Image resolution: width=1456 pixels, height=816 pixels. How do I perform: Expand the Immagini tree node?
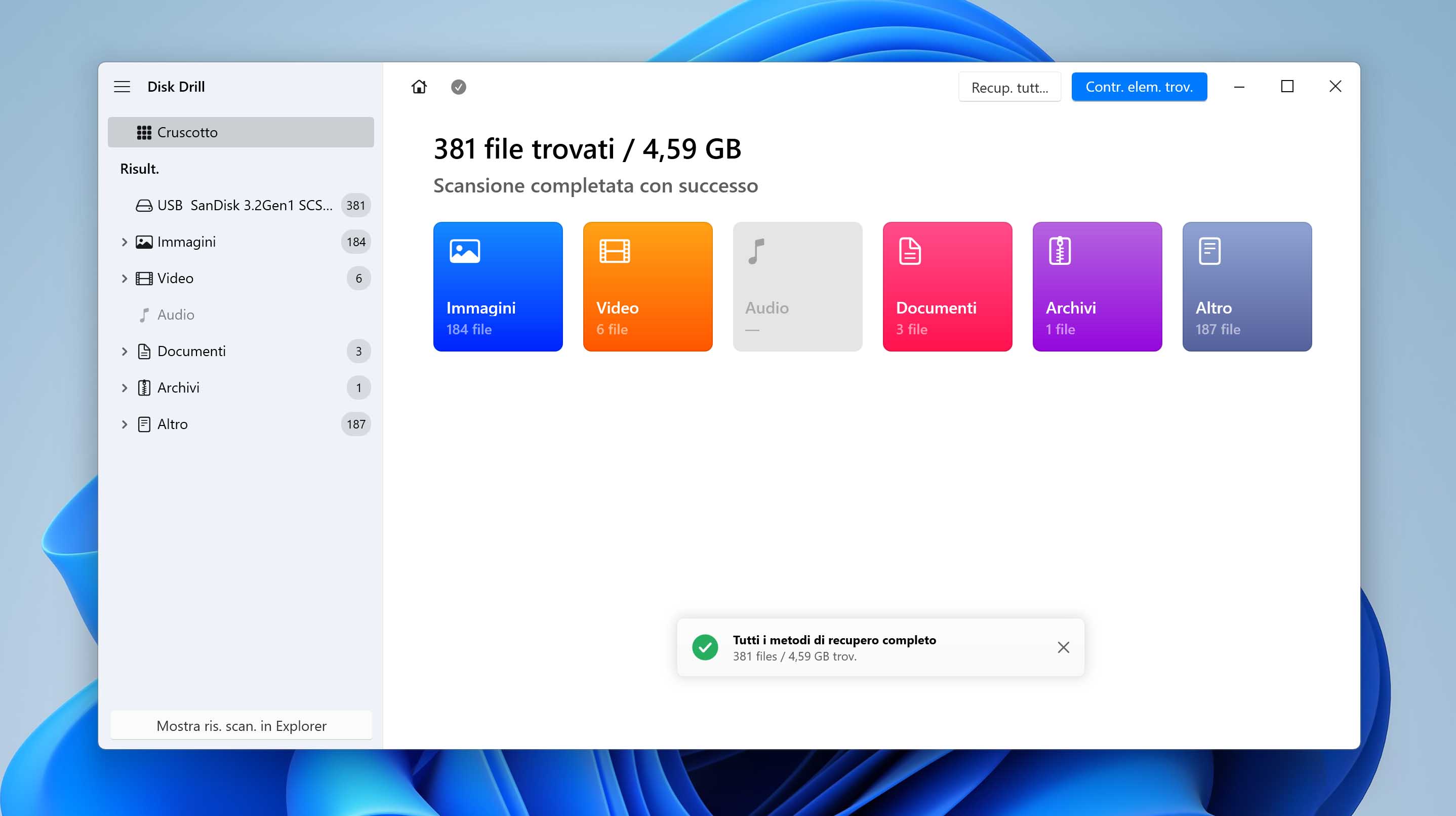coord(125,242)
